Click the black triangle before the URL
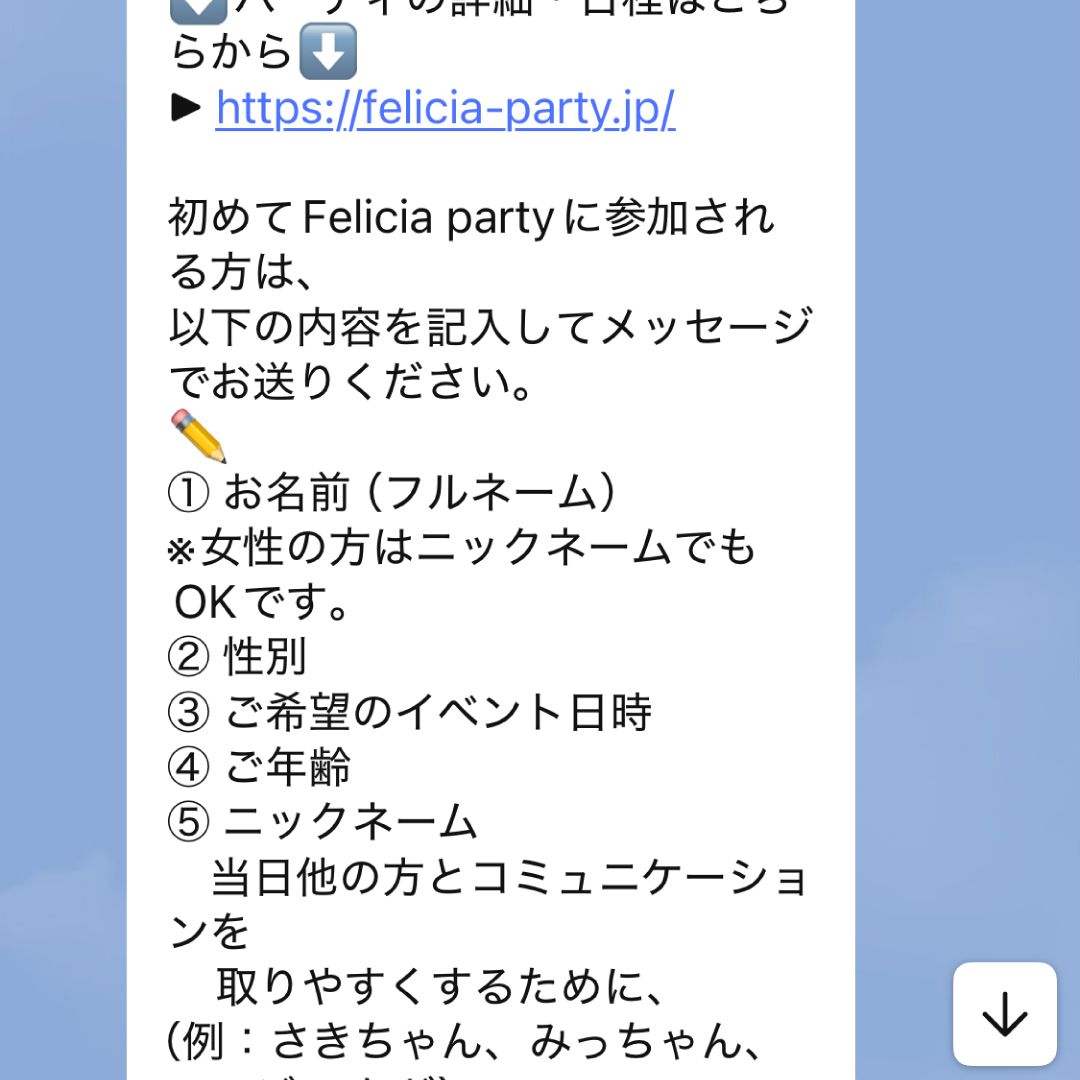The image size is (1080, 1080). point(187,108)
